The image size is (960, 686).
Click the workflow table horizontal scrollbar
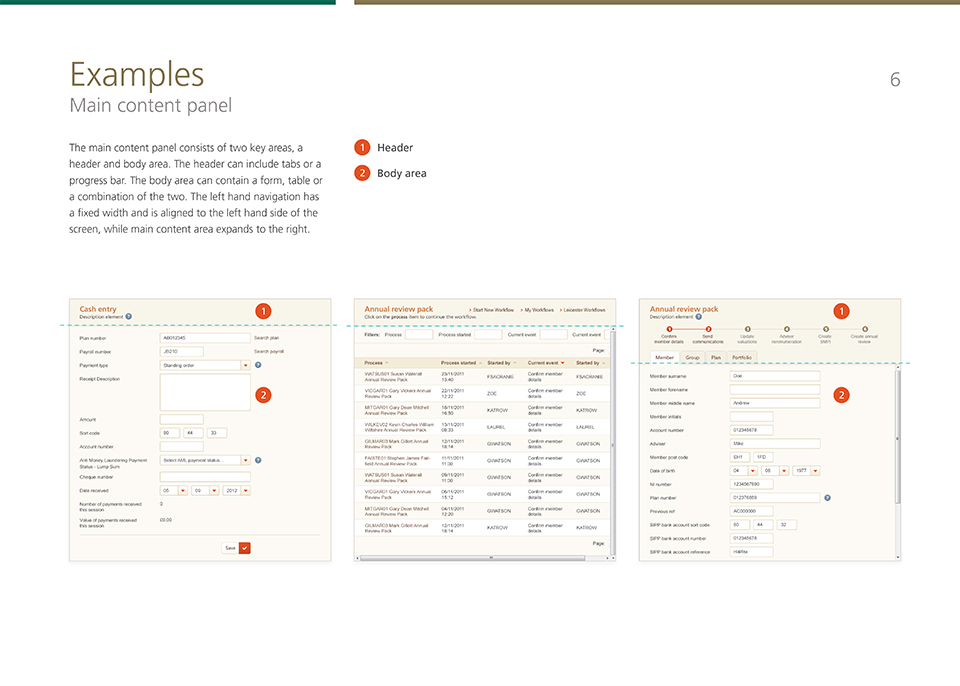(488, 558)
